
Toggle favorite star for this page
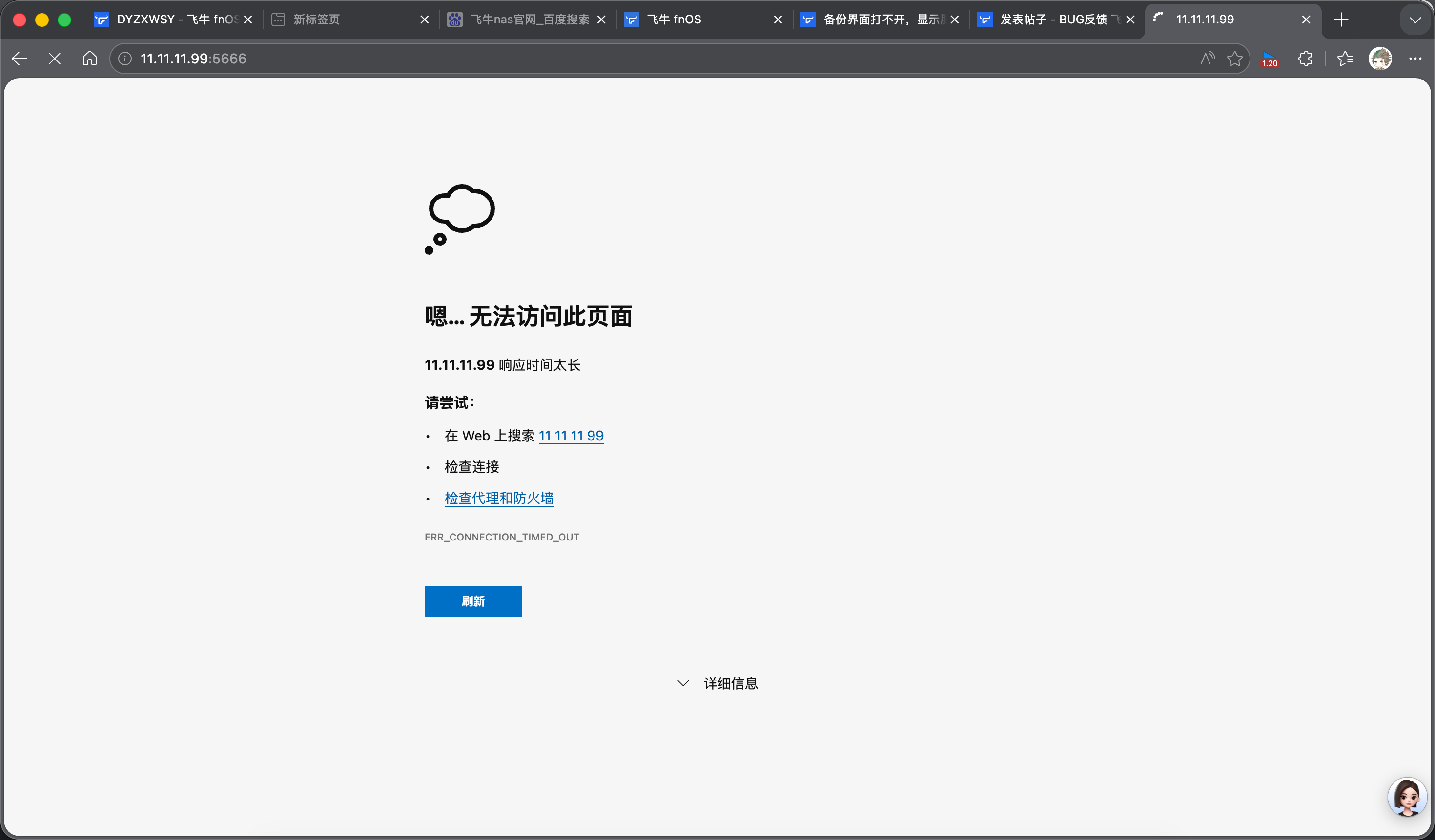coord(1234,58)
